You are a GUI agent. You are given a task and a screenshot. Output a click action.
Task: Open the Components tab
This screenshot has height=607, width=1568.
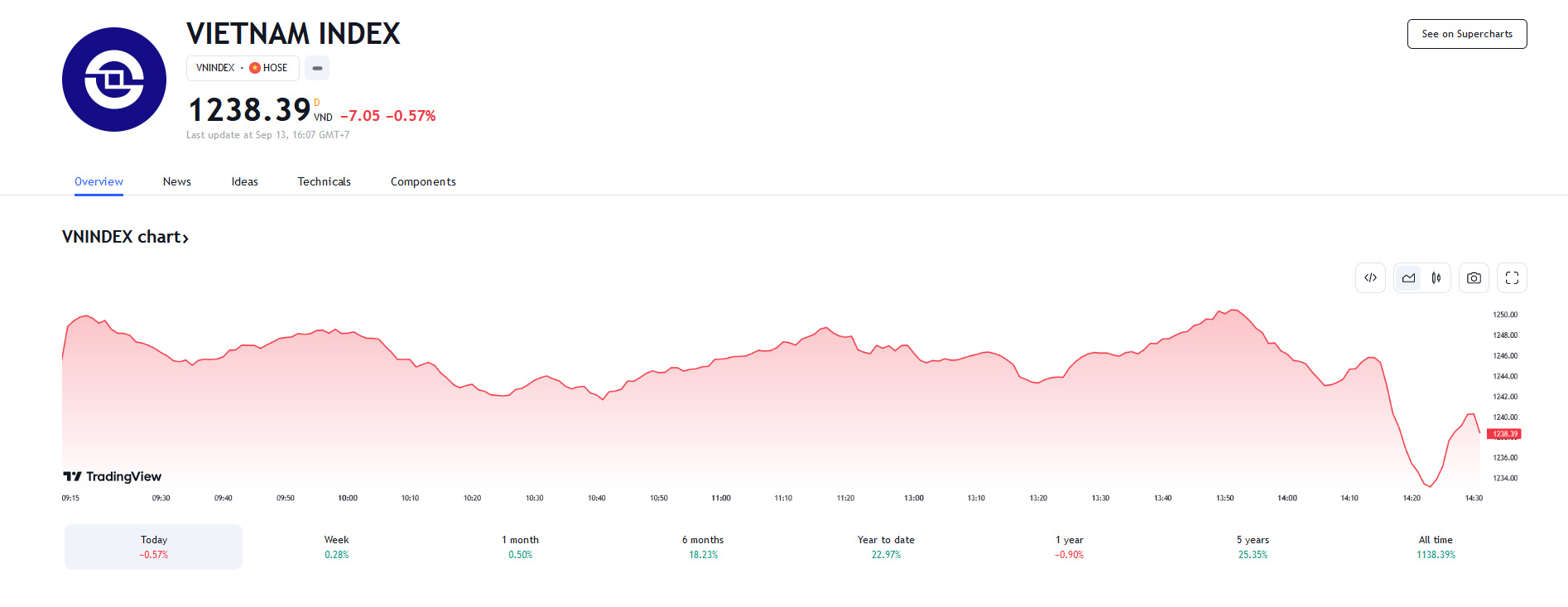point(423,181)
